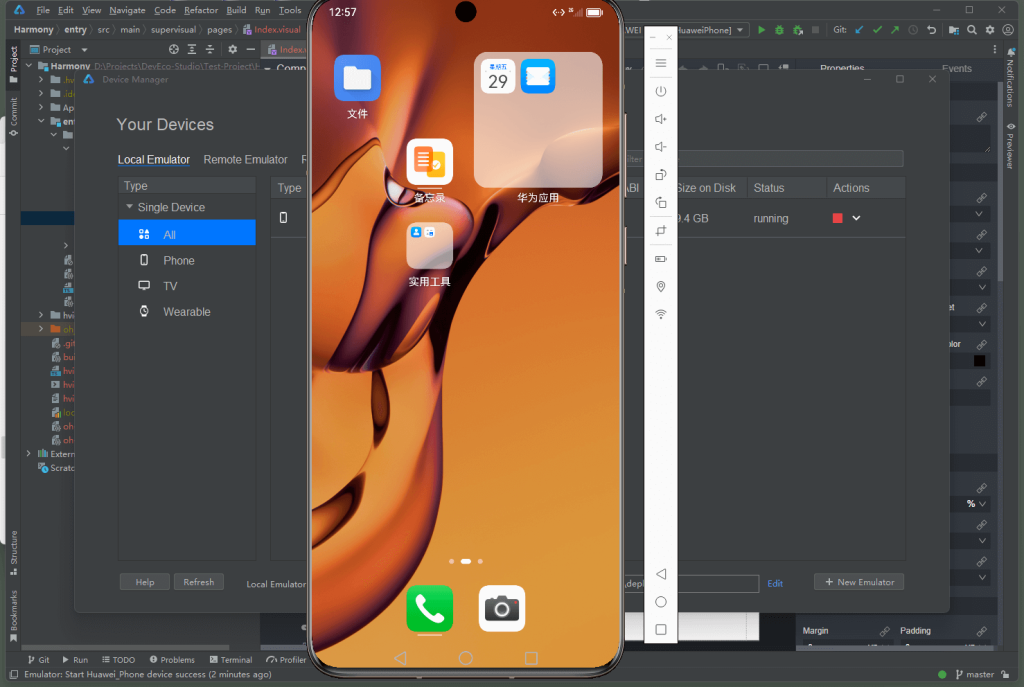The width and height of the screenshot is (1024, 687).
Task: Collapse all in Project panel
Action: click(x=210, y=50)
